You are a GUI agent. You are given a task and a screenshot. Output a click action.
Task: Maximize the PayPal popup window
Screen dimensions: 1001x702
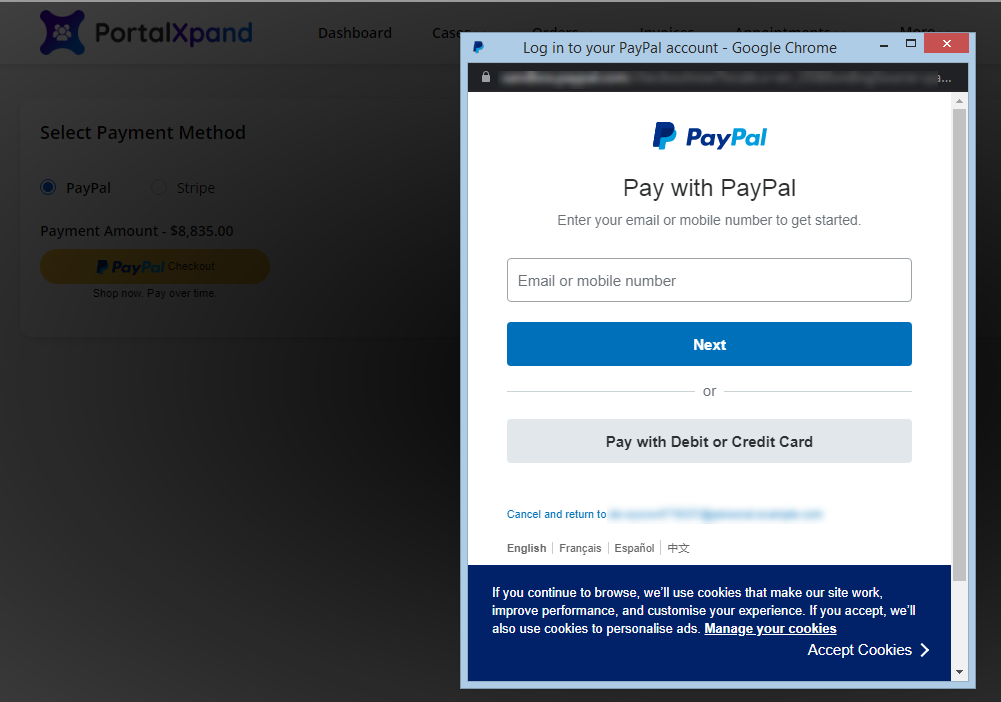[x=911, y=43]
